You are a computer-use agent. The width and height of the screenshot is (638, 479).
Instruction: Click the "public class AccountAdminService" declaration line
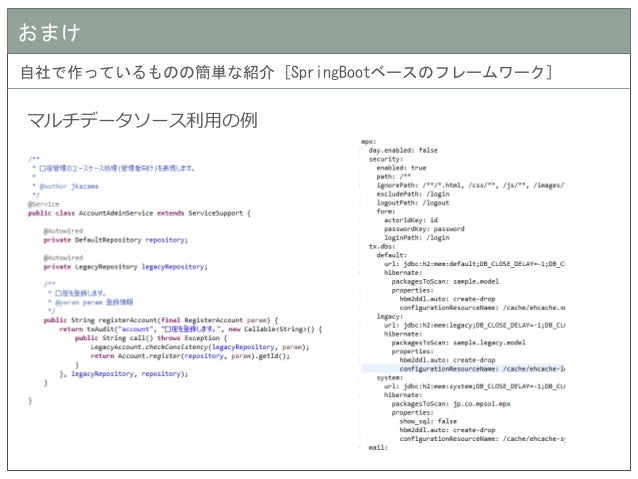[x=139, y=213]
